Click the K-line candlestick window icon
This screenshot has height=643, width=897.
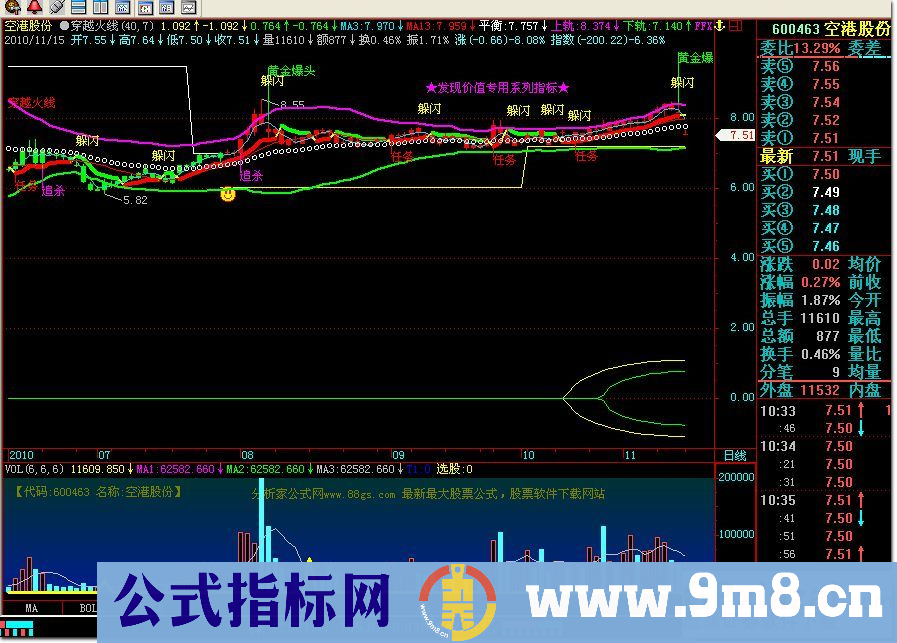point(145,7)
